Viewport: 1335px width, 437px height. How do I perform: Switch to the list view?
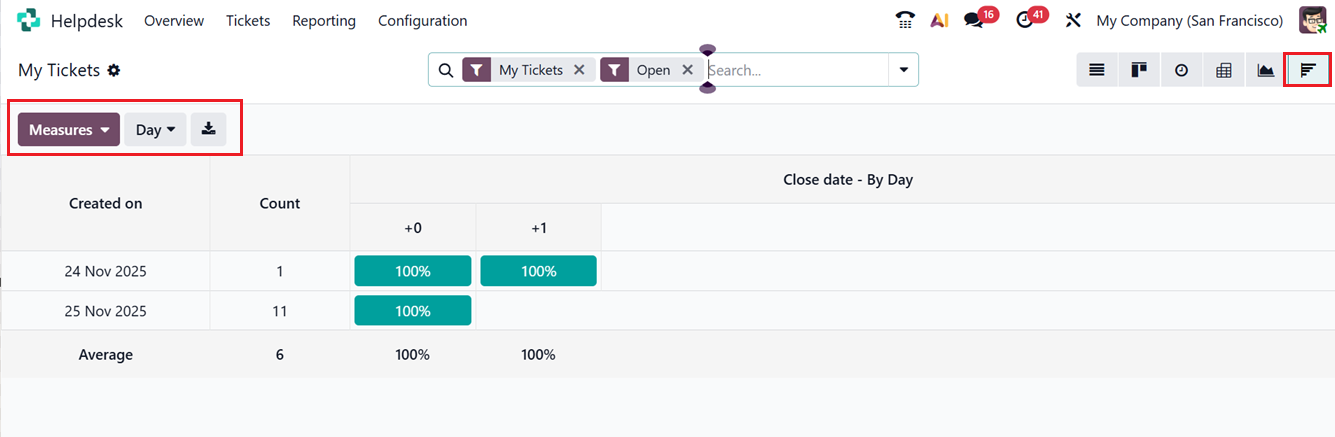coord(1097,70)
